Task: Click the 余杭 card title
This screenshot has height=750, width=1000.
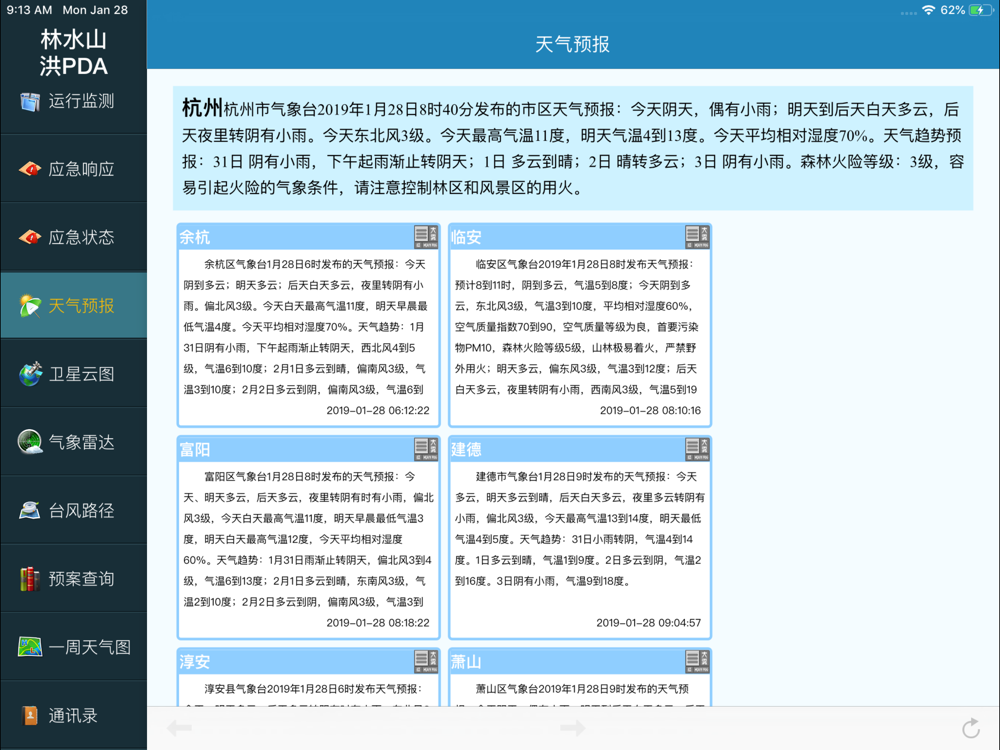Action: click(195, 237)
